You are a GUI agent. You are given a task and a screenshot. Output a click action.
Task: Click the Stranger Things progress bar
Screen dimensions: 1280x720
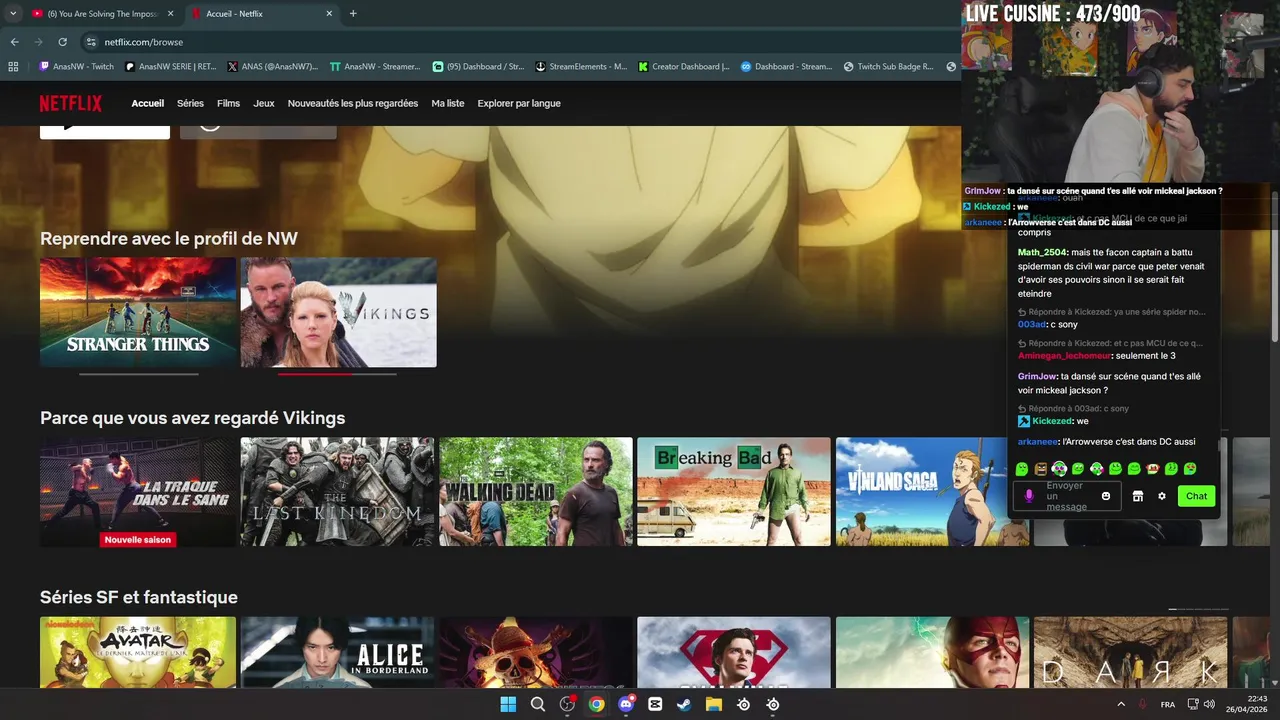pos(138,374)
